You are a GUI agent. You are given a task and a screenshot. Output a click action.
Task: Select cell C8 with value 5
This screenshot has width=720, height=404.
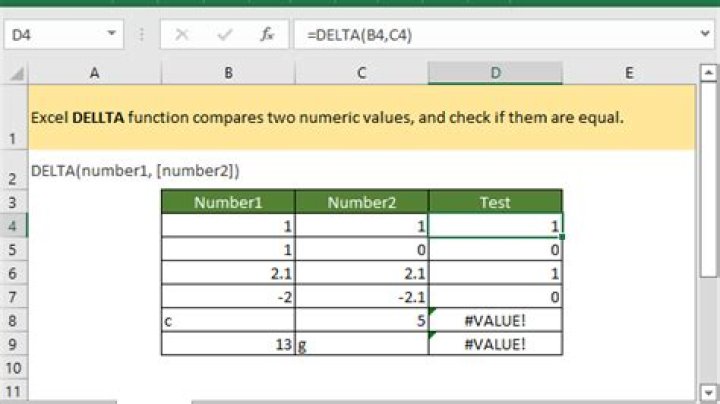click(362, 320)
